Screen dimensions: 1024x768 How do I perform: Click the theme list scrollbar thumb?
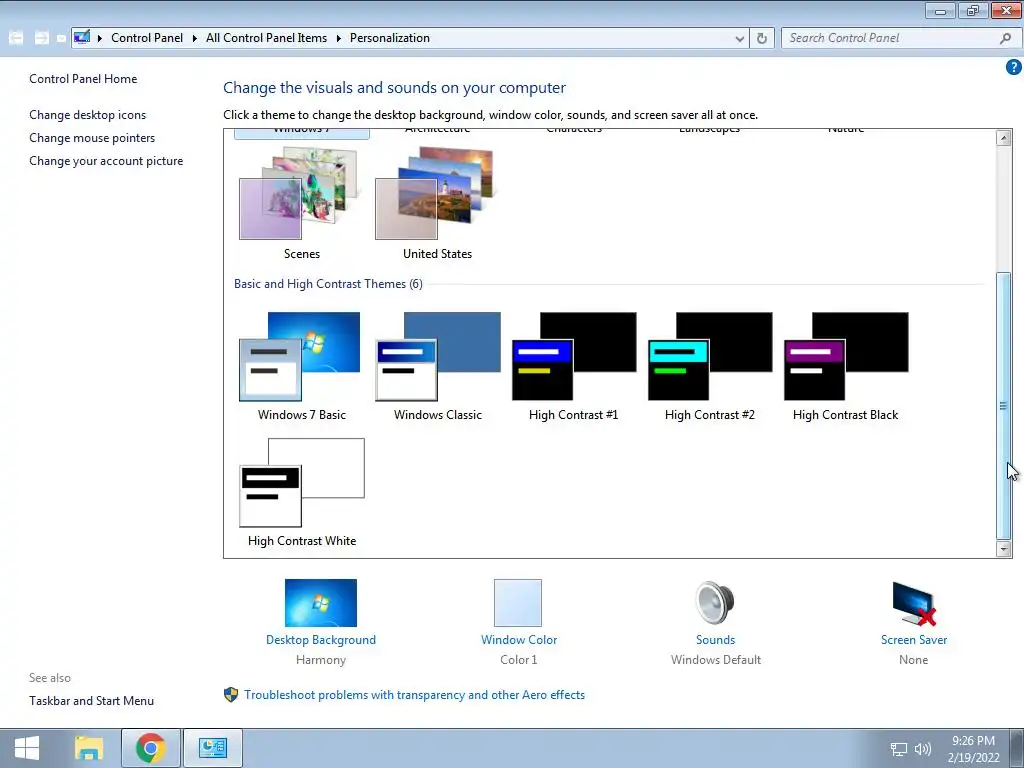point(1004,406)
